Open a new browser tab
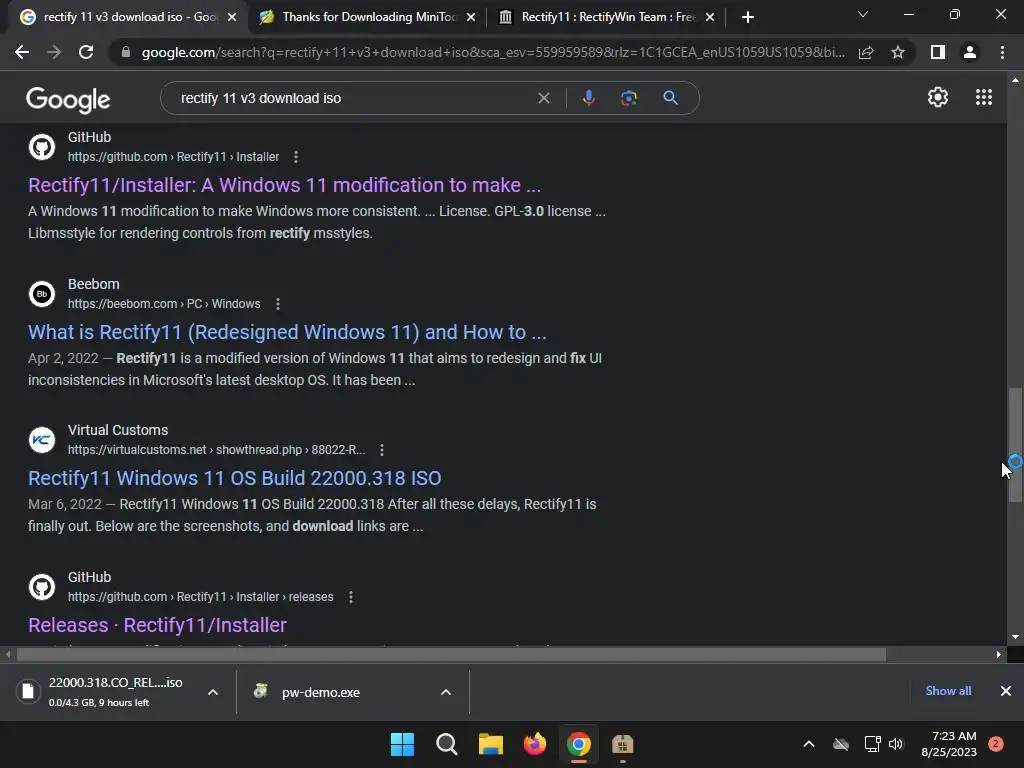The height and width of the screenshot is (768, 1024). click(748, 17)
